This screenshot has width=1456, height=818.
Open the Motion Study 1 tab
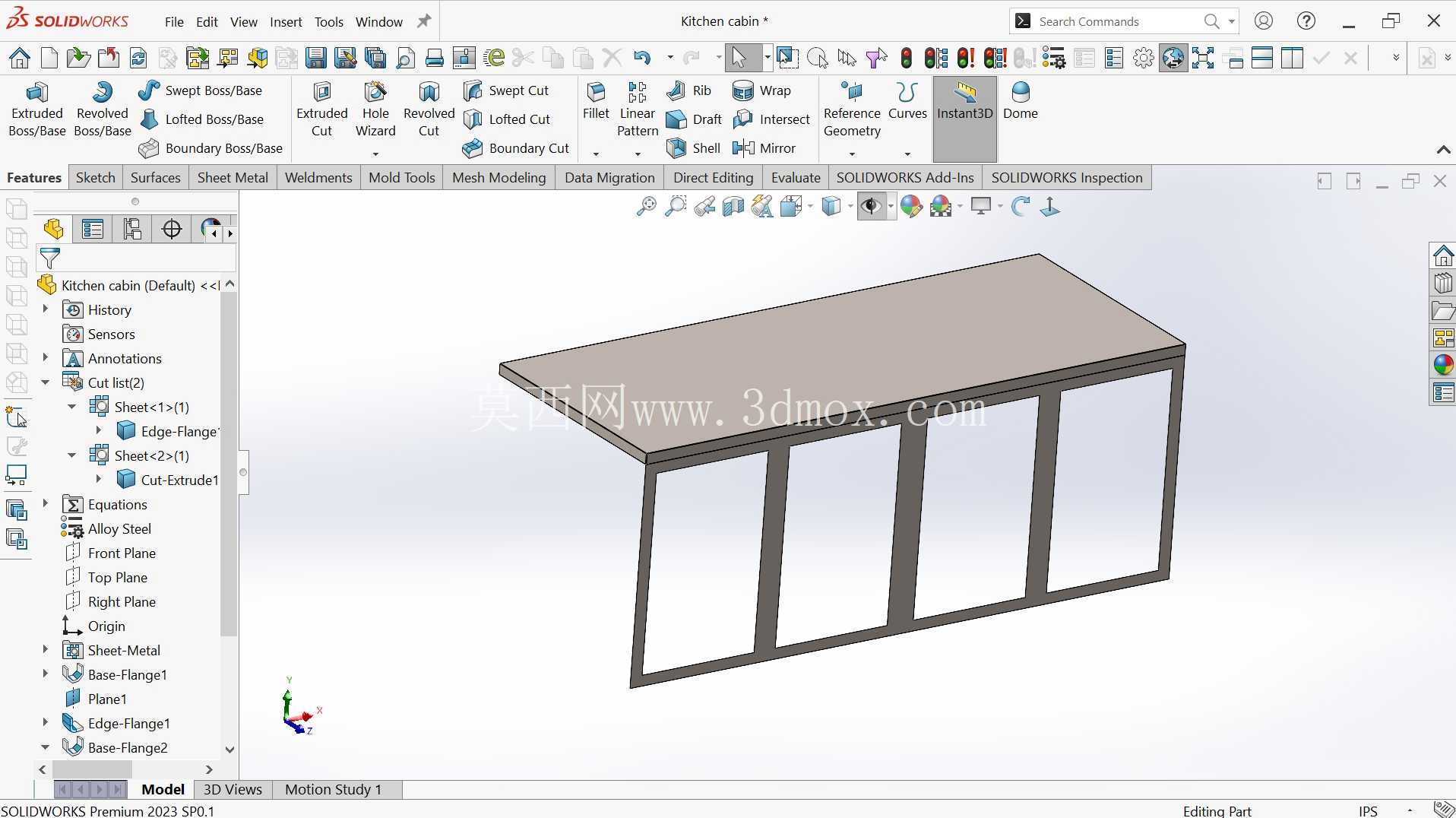click(x=333, y=790)
